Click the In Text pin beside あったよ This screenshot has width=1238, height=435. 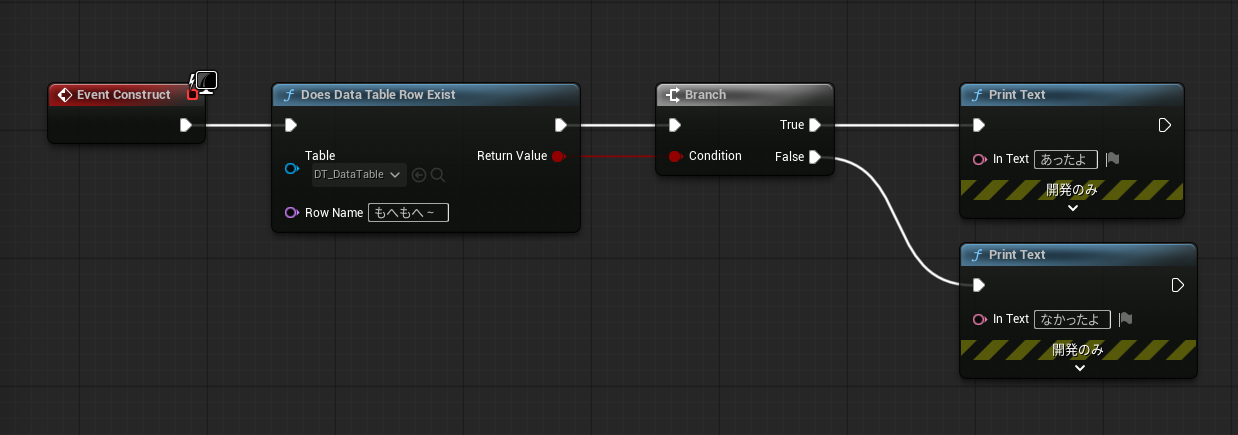(x=979, y=159)
